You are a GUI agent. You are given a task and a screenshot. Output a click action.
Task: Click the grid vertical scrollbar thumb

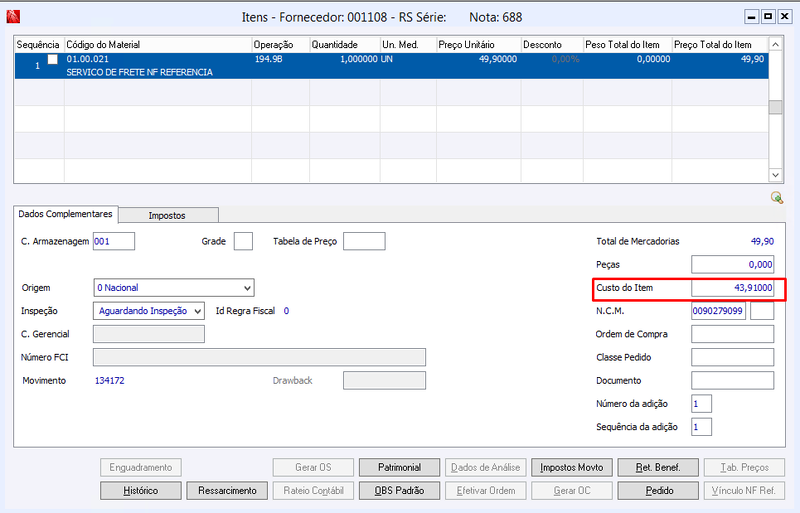[x=776, y=107]
